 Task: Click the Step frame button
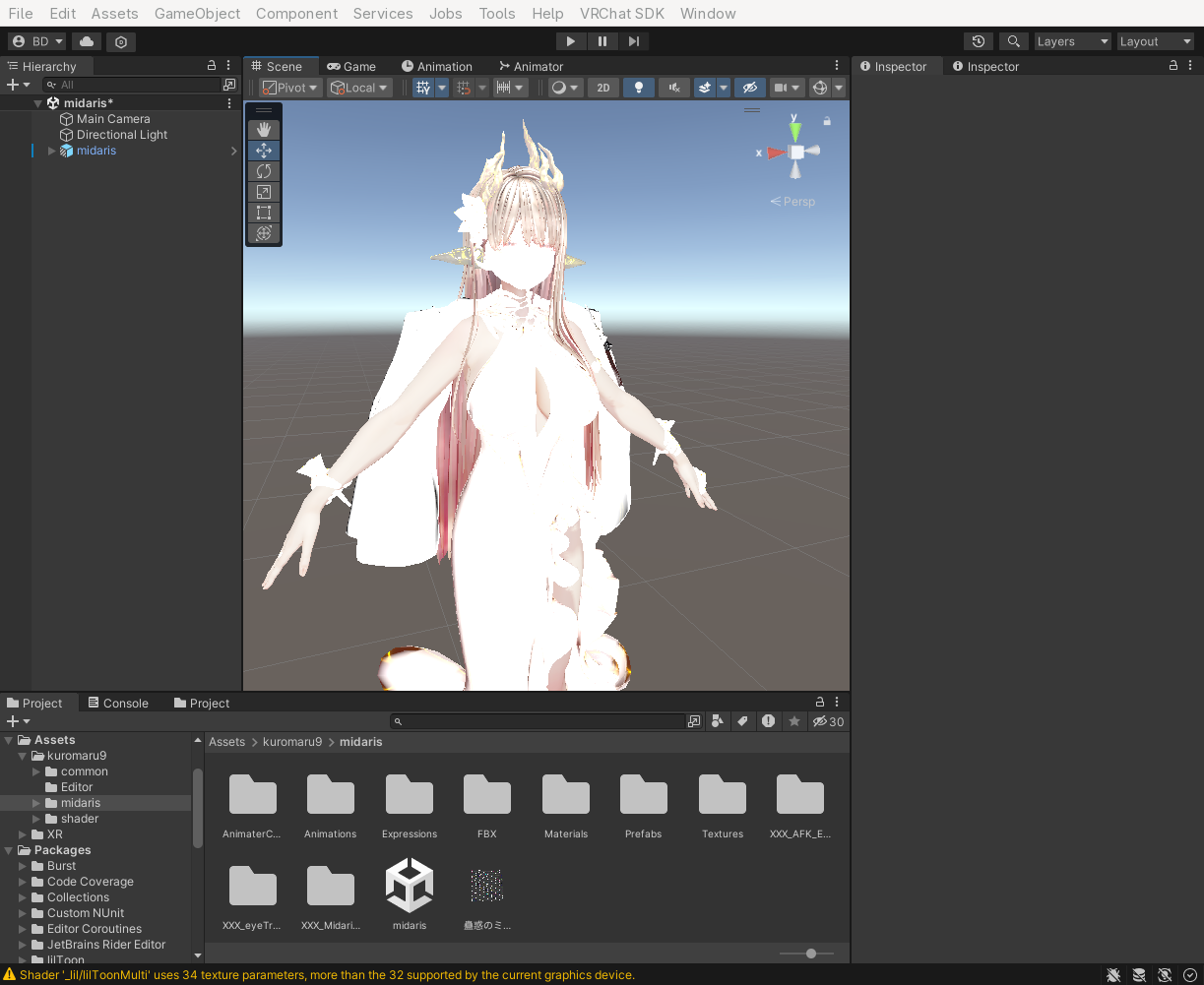tap(633, 41)
